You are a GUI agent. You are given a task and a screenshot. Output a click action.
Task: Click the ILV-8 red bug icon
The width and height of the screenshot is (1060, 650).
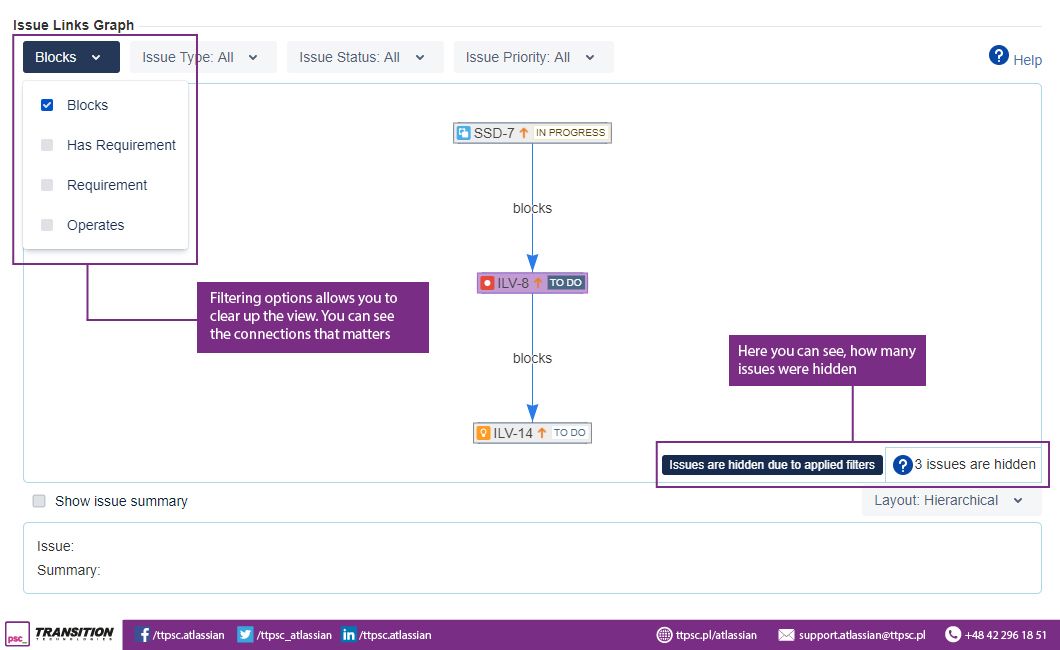click(x=487, y=283)
